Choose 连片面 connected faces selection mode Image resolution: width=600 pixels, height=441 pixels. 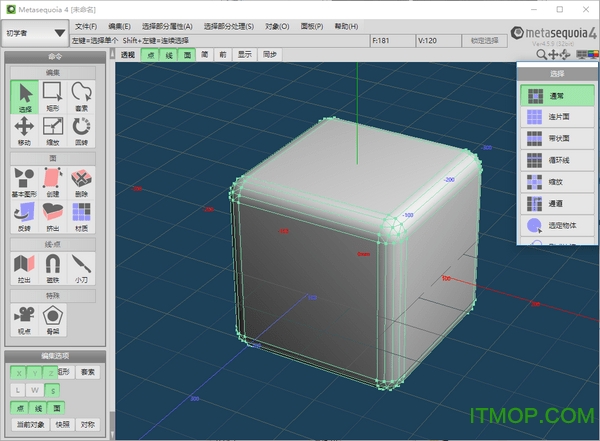557,117
